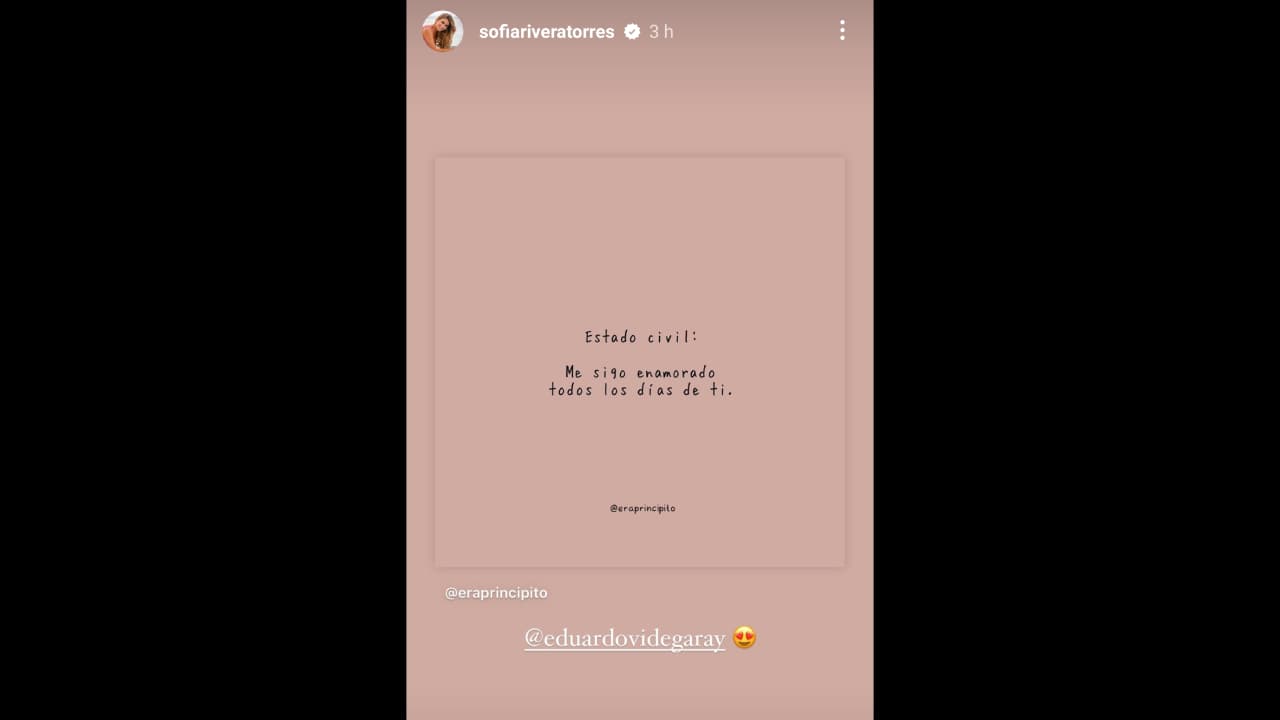Screen dimensions: 1280x720
Task: Click the sofiariveratorres profile avatar
Action: click(442, 31)
